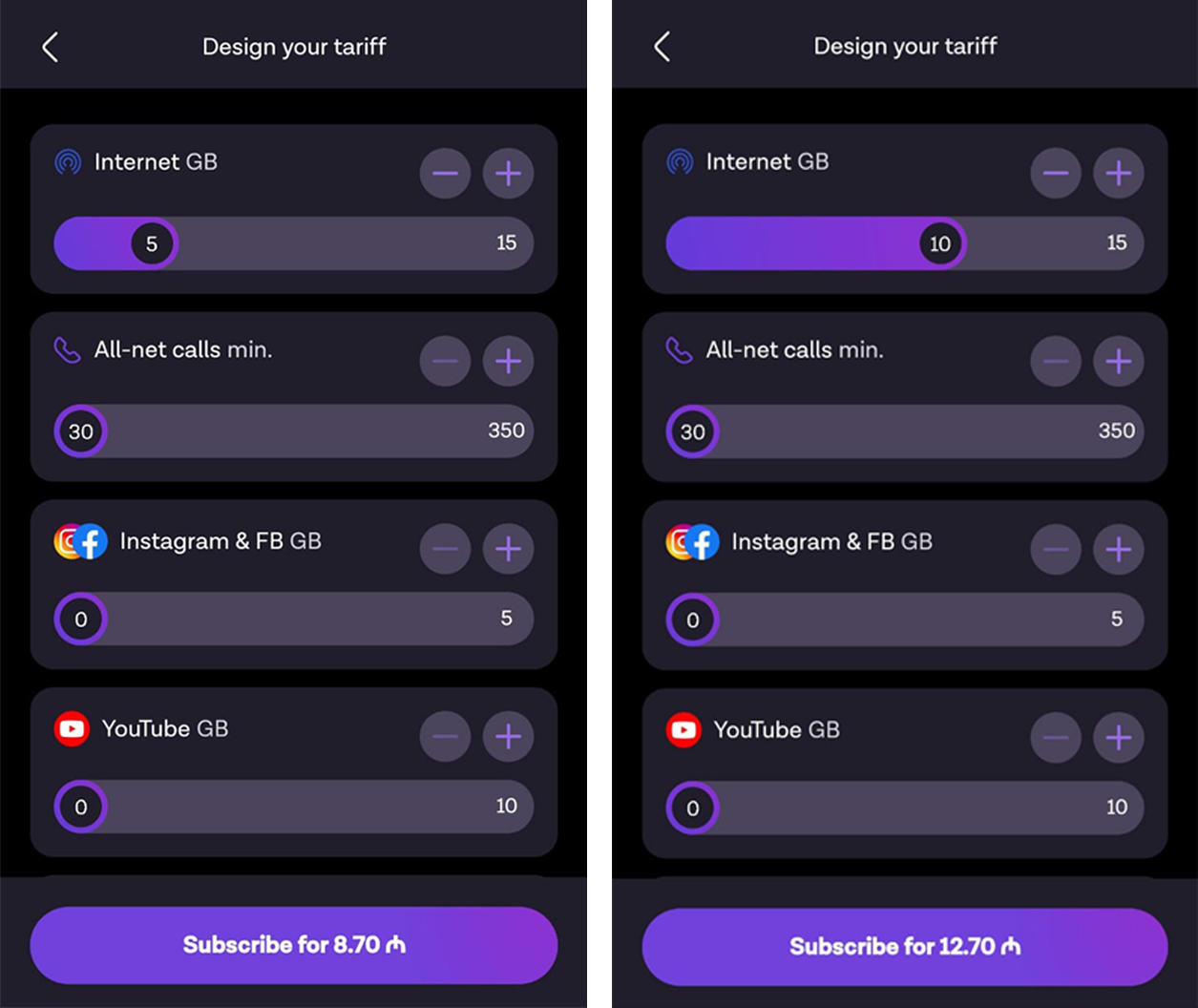Decrease Internet GB on the right screen

(1056, 174)
